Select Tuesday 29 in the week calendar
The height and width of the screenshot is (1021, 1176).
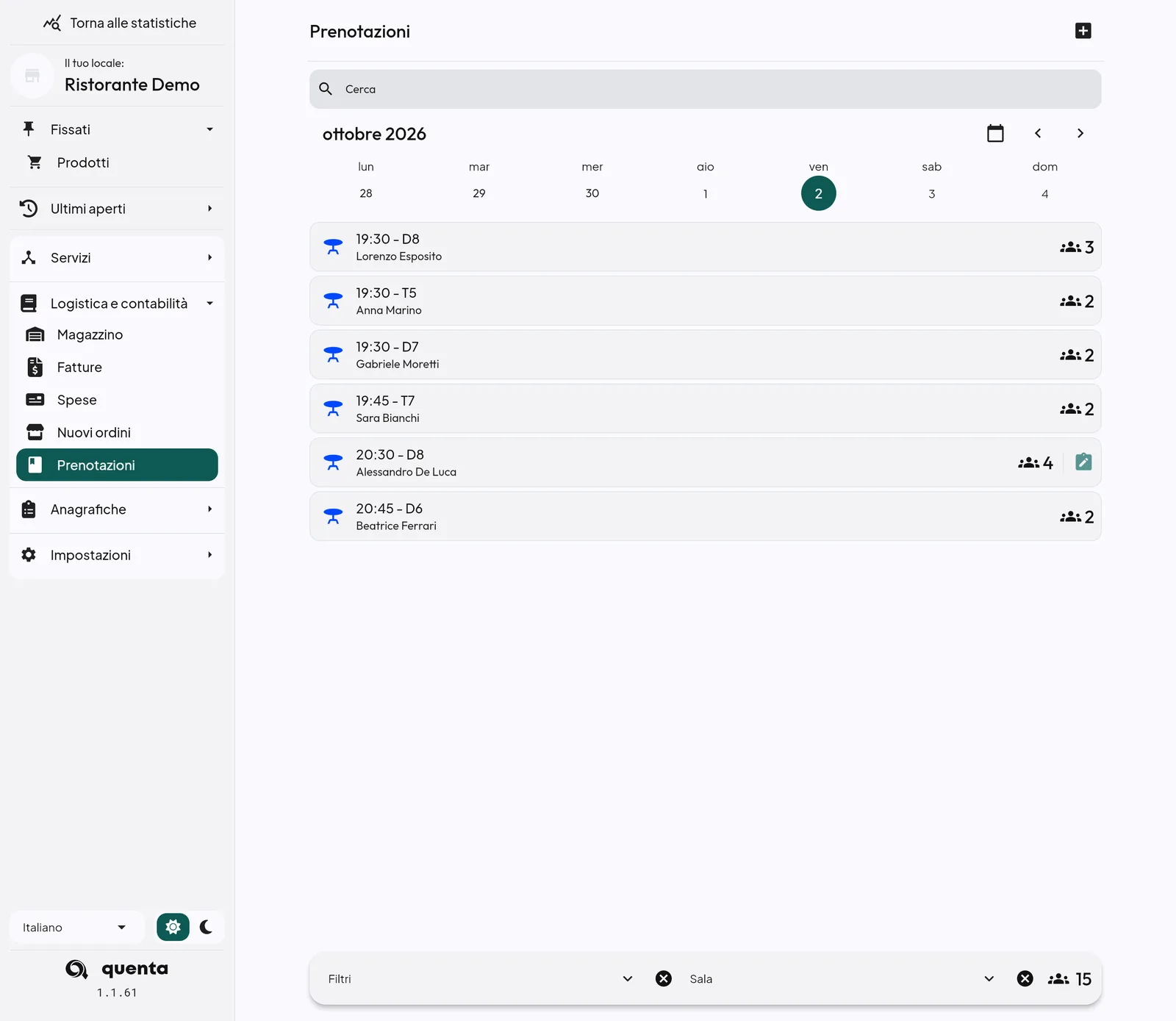[x=479, y=193]
